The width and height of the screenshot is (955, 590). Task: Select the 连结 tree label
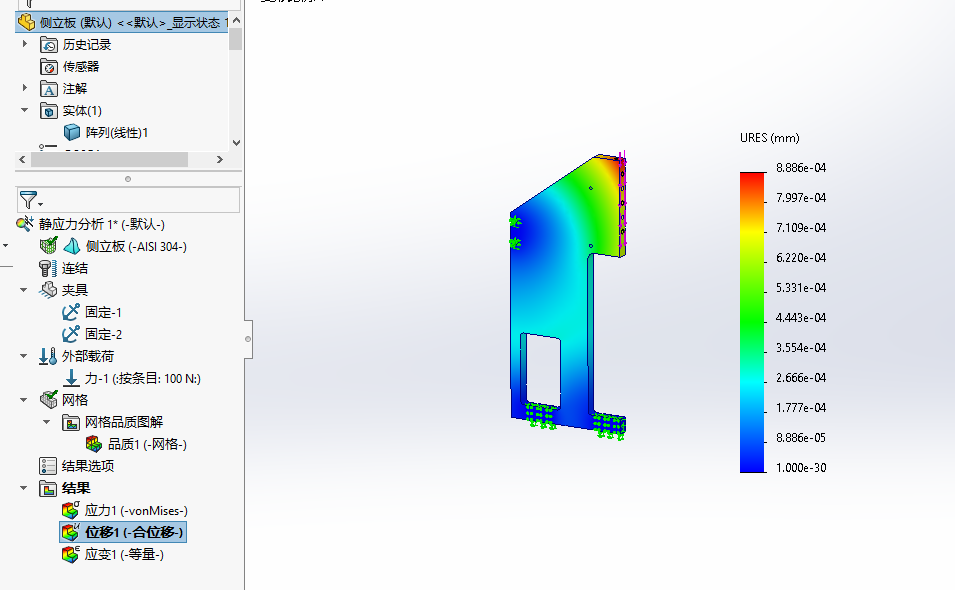[x=75, y=269]
